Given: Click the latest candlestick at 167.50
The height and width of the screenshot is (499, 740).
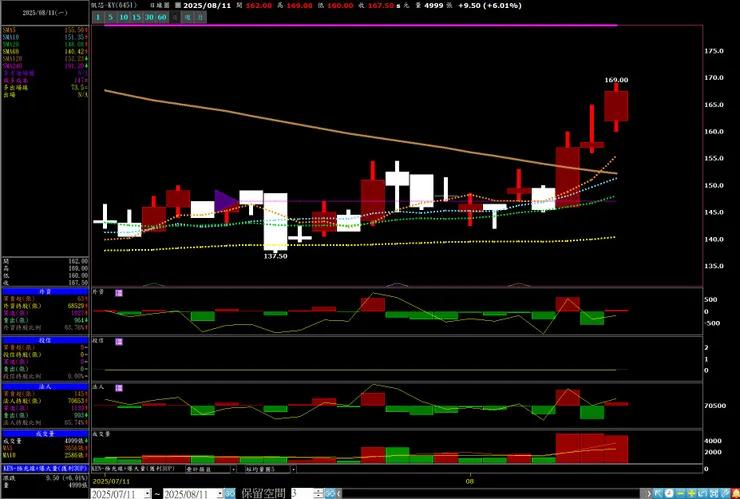Looking at the screenshot, I should pyautogui.click(x=616, y=106).
